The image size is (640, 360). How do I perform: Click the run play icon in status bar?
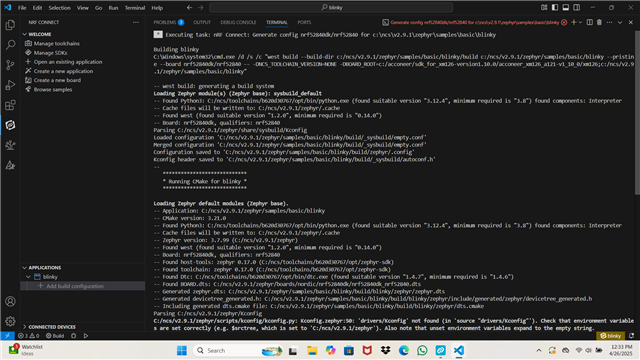click(x=86, y=336)
